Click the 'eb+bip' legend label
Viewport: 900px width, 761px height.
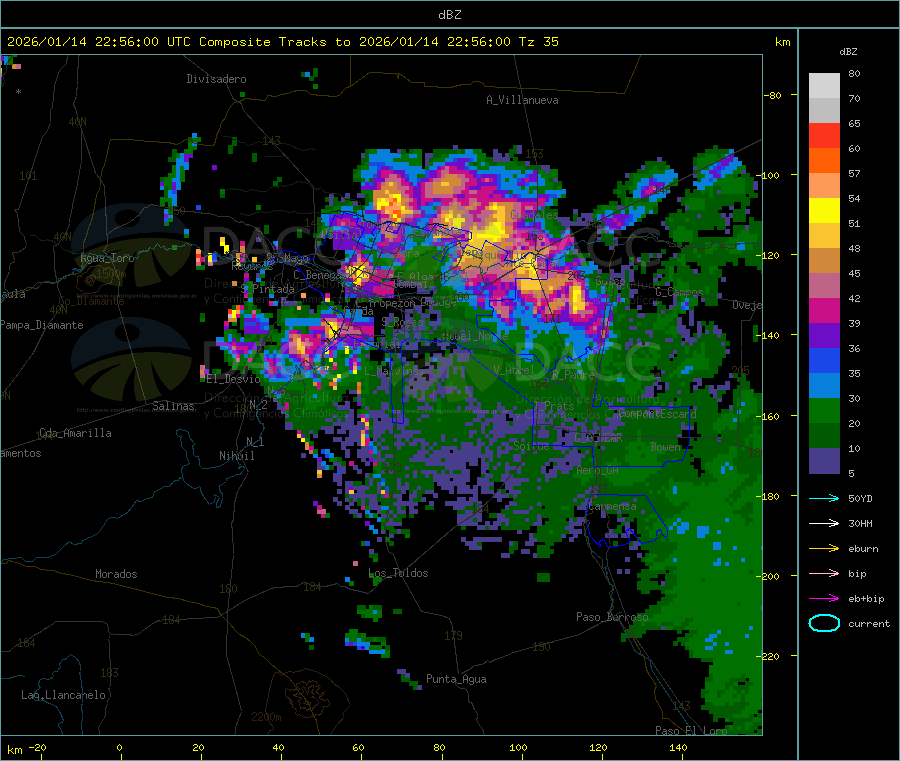click(x=866, y=599)
